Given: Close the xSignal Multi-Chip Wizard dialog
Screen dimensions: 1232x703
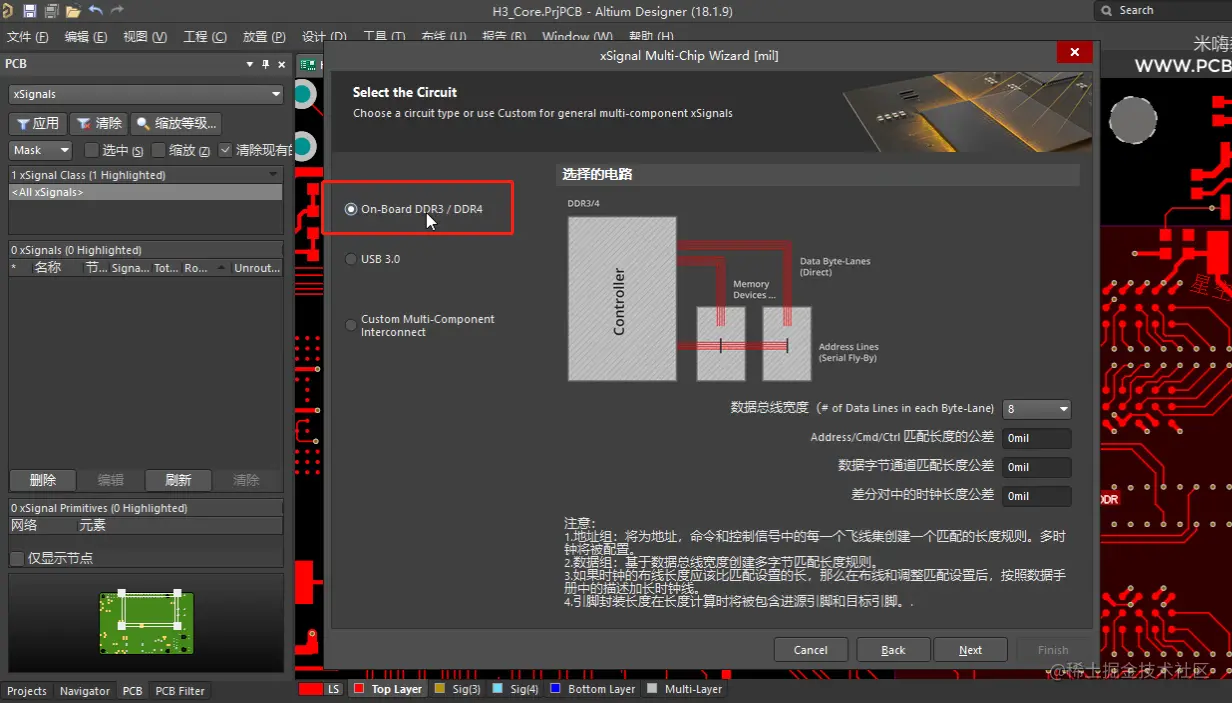Looking at the screenshot, I should click(1074, 52).
